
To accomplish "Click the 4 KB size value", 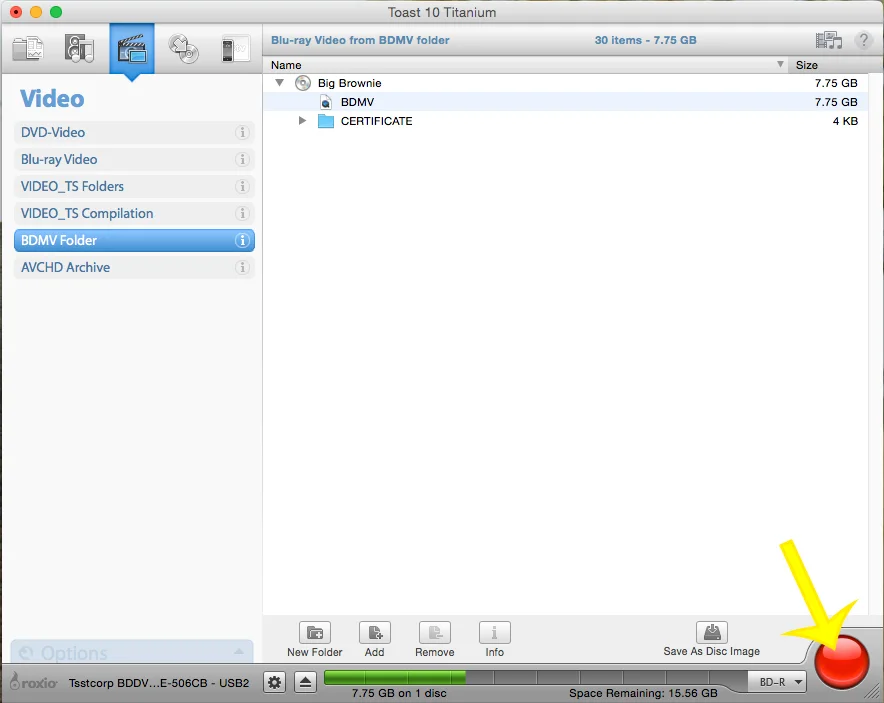I will (845, 121).
